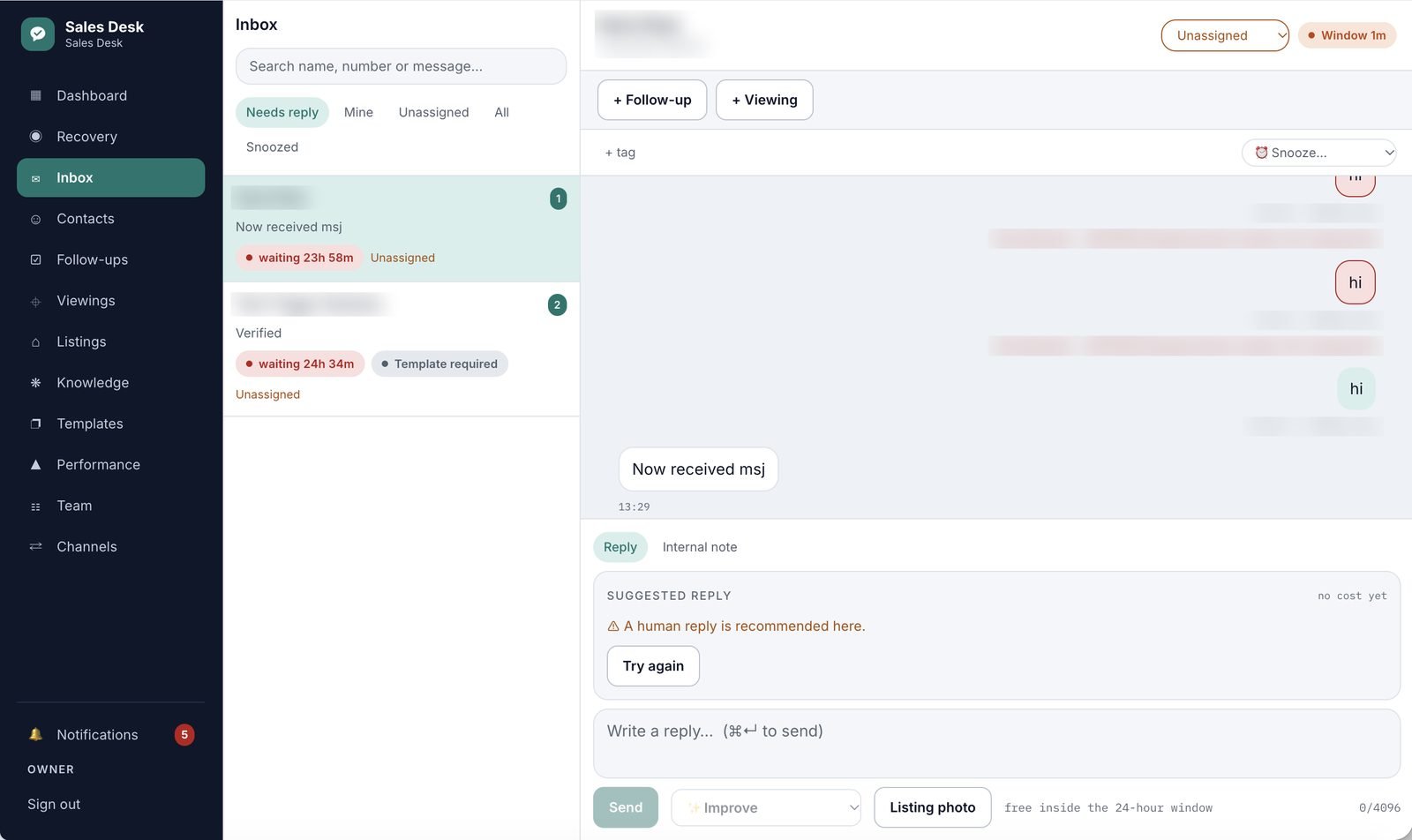Click the Window 1m status badge
1412x840 pixels.
[1347, 35]
